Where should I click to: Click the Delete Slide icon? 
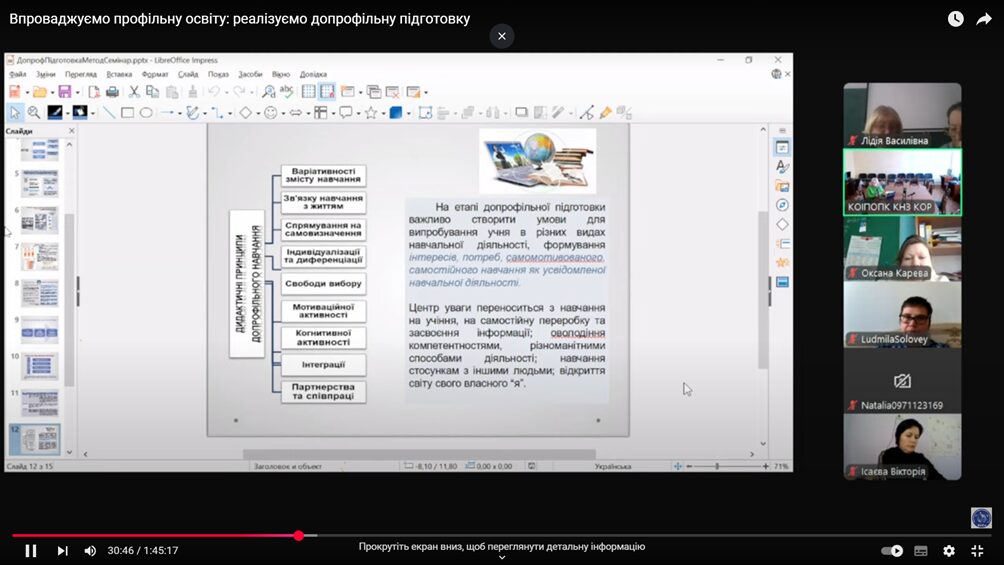pyautogui.click(x=393, y=92)
